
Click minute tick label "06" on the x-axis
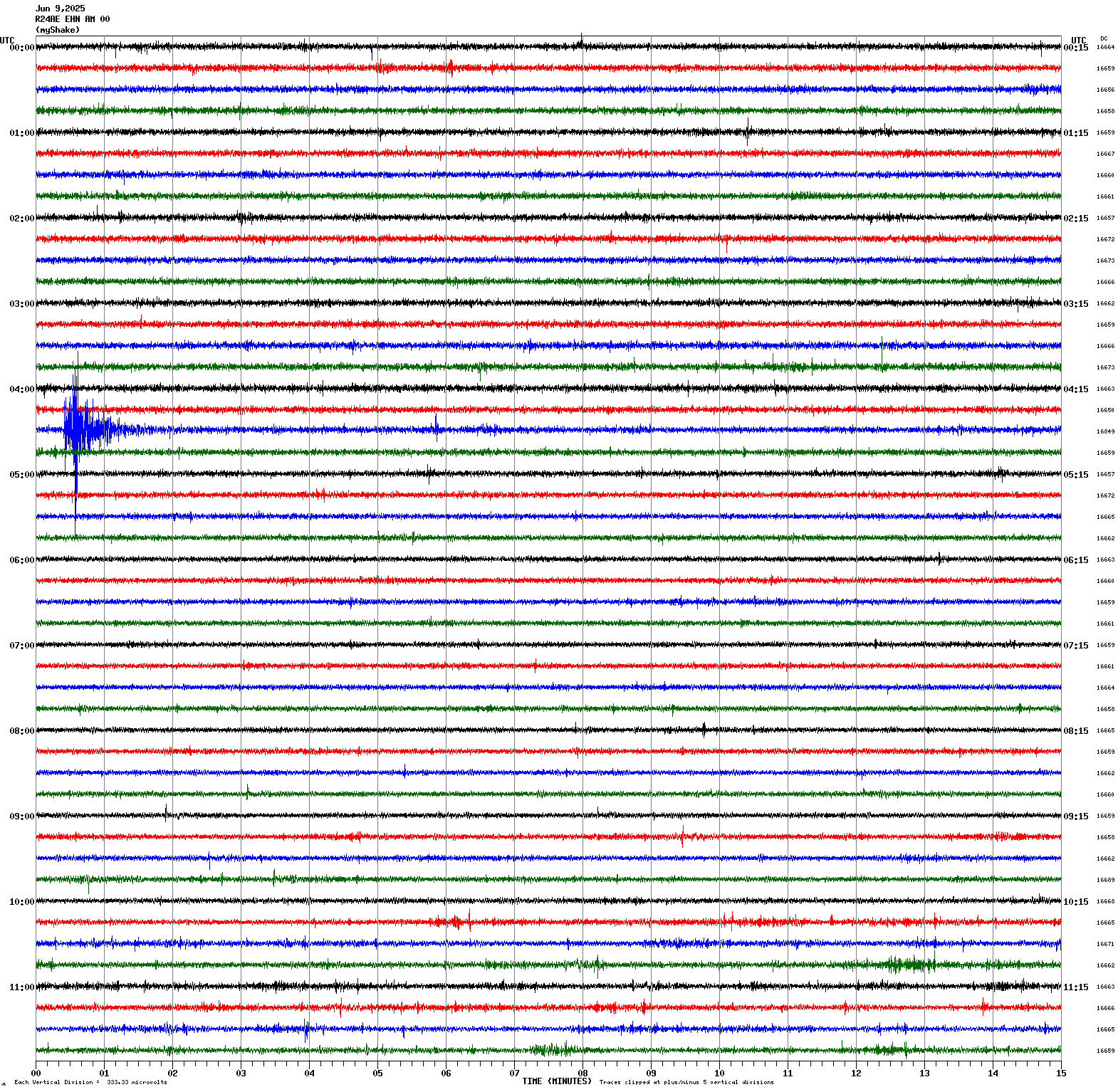click(x=446, y=1073)
